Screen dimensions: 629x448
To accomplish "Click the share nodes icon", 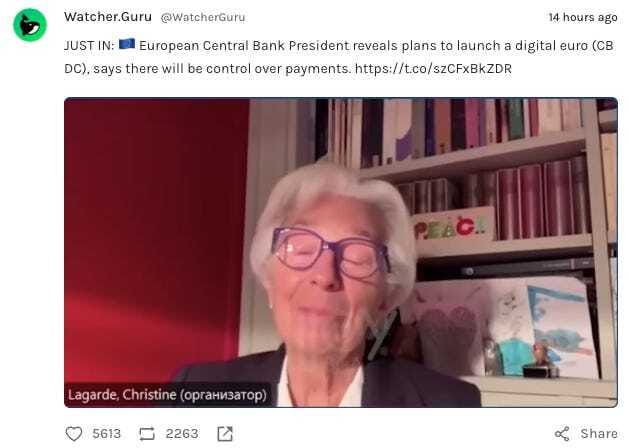I will pyautogui.click(x=562, y=434).
